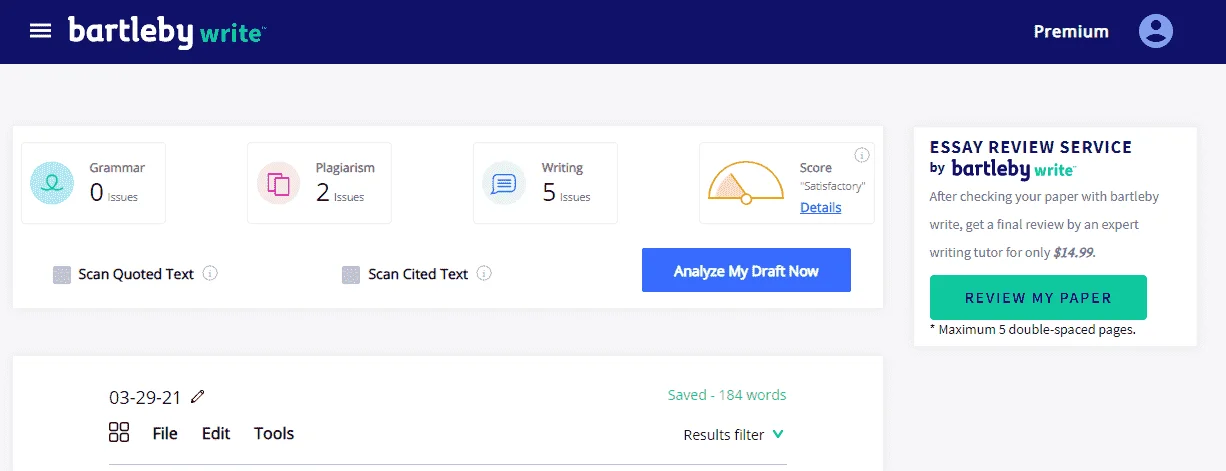
Task: Show info for Scan Quoted Text
Action: (x=210, y=273)
